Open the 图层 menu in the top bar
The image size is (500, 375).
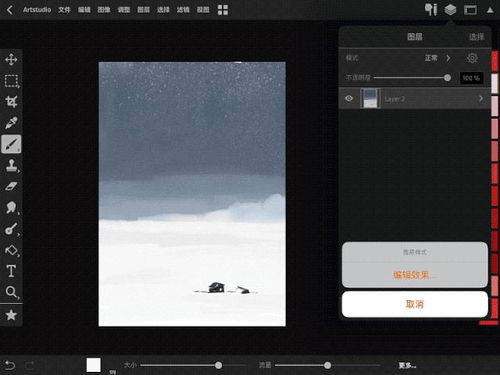[143, 10]
